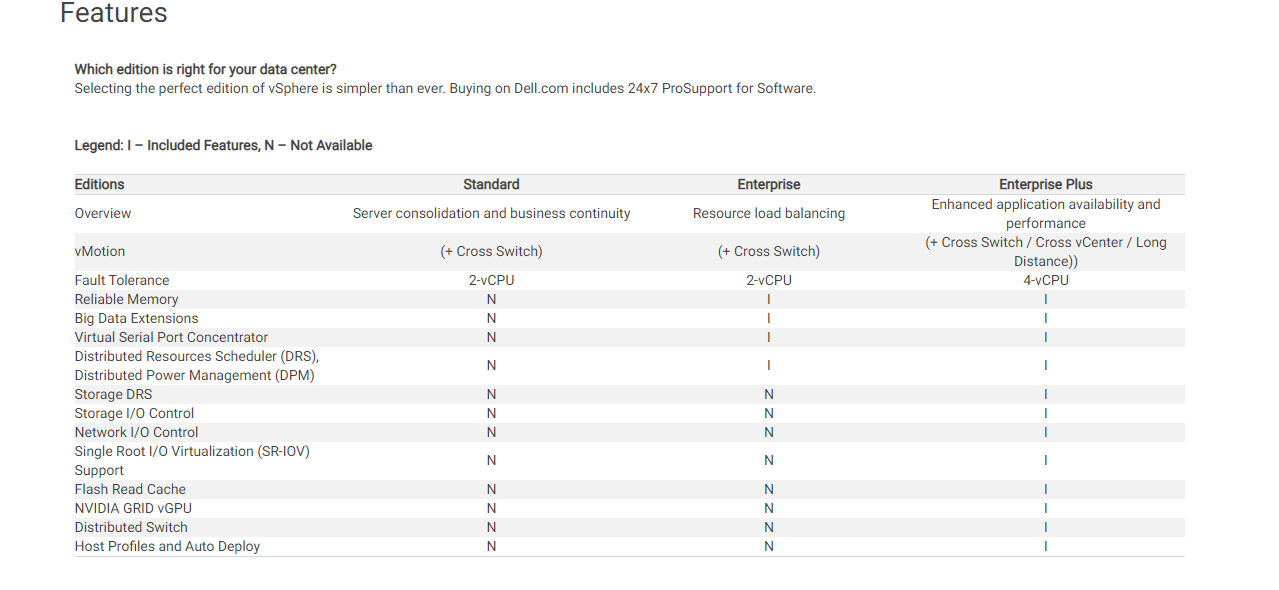This screenshot has height=590, width=1279.
Task: Click the vMotion row label
Action: (100, 251)
